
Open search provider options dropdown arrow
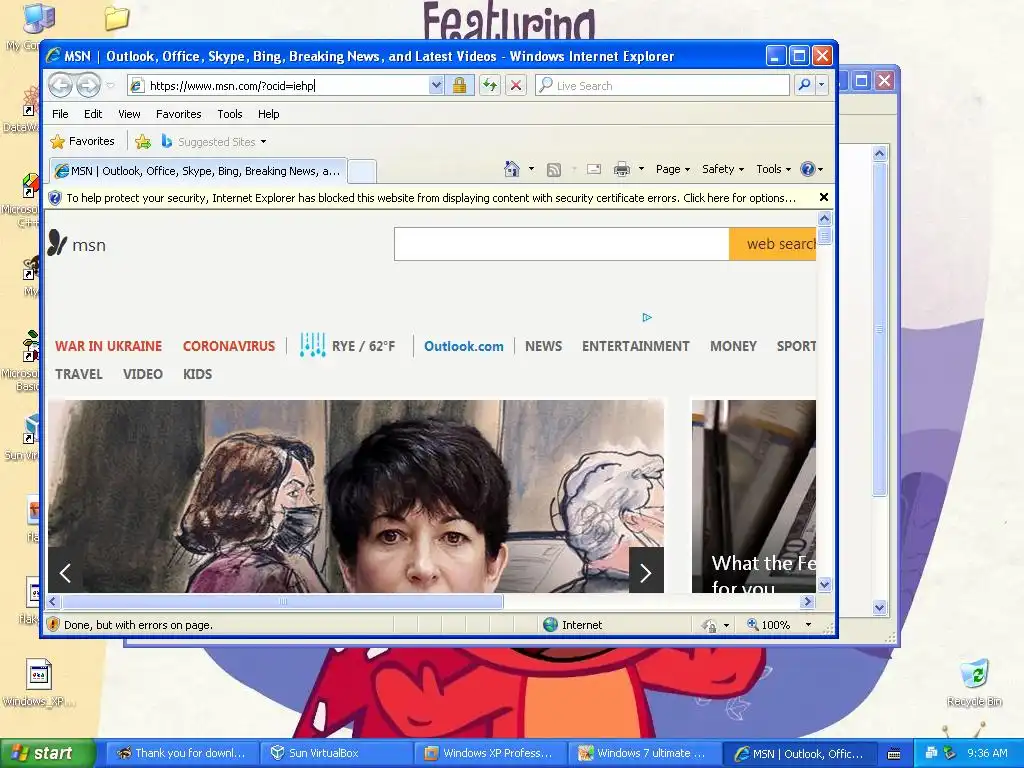pyautogui.click(x=822, y=85)
